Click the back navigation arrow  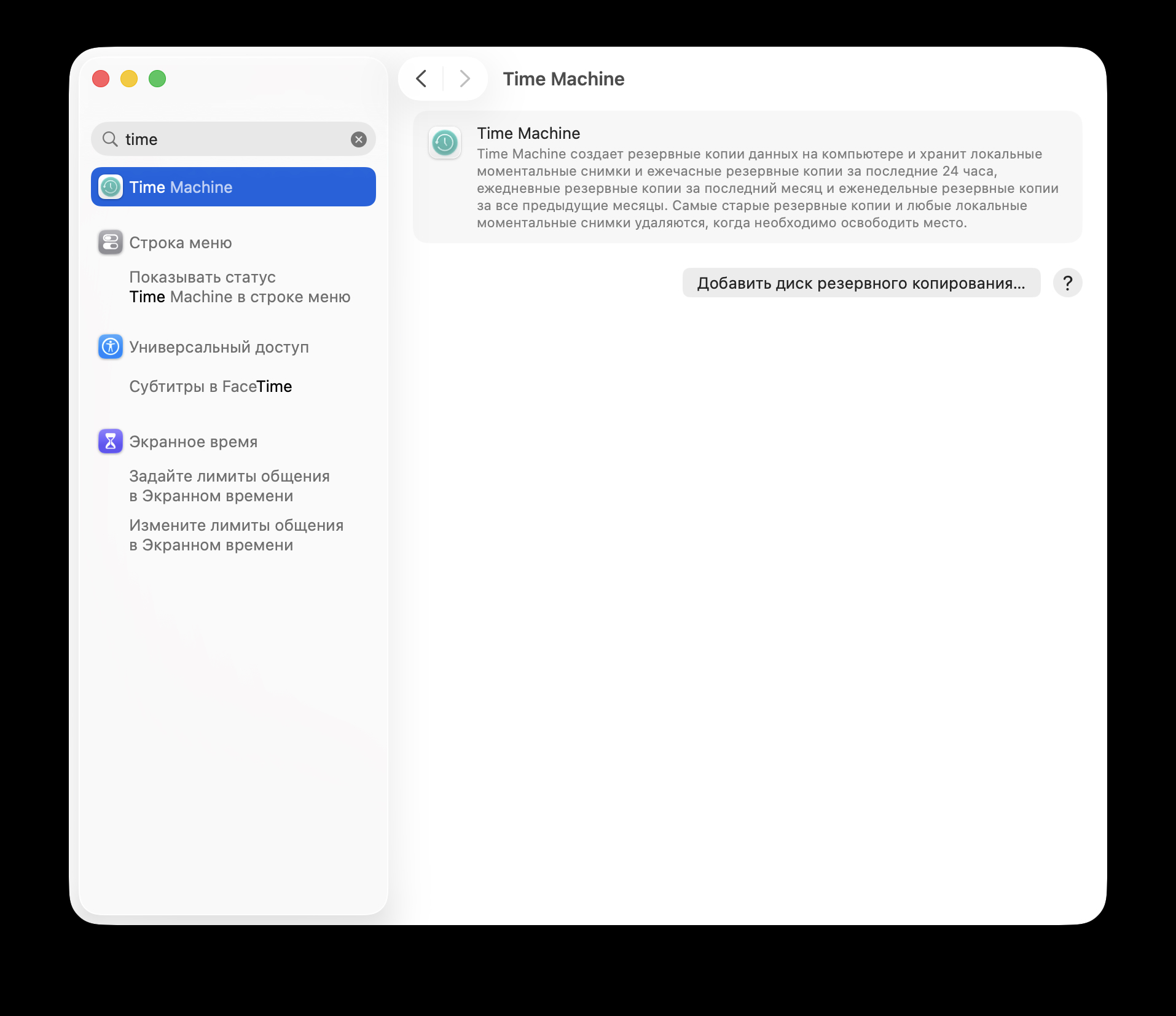421,79
